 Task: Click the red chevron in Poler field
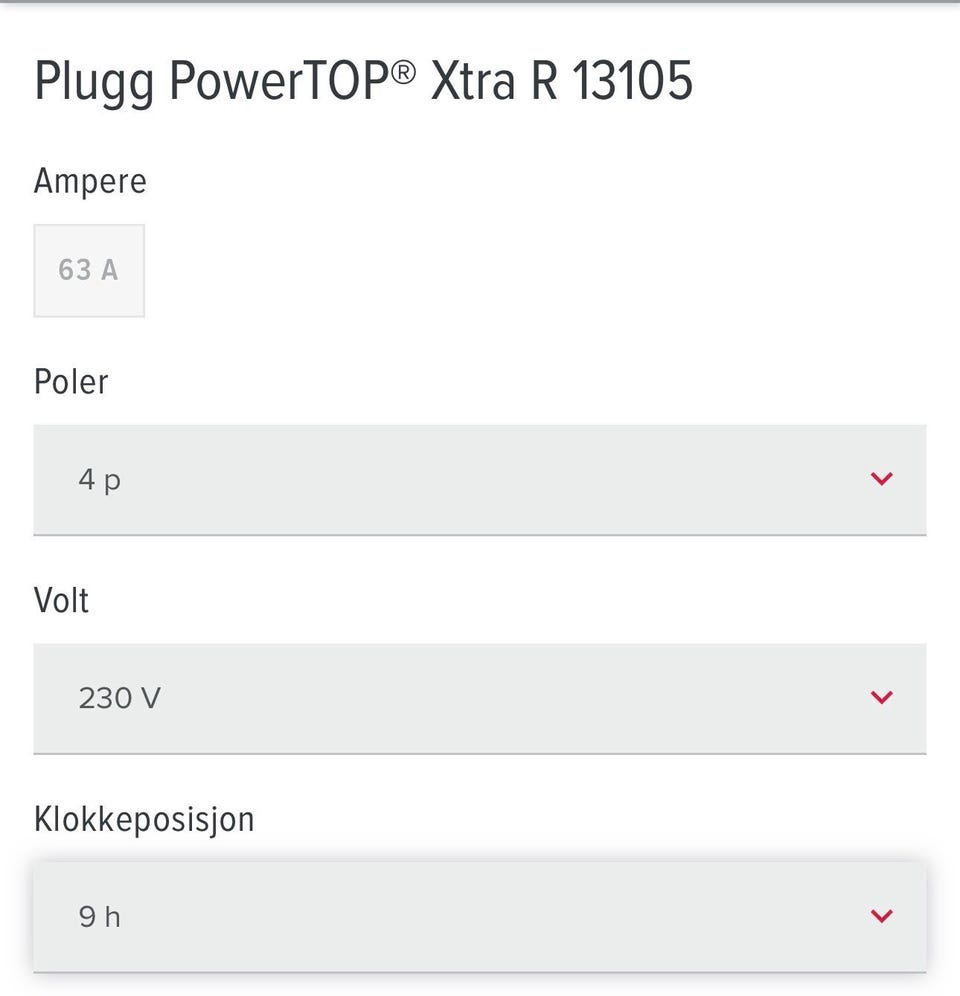[x=881, y=479]
